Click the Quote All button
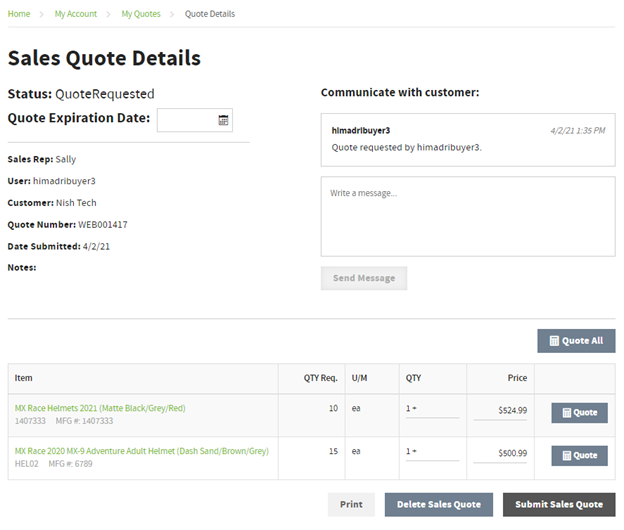The image size is (624, 530). pyautogui.click(x=576, y=341)
